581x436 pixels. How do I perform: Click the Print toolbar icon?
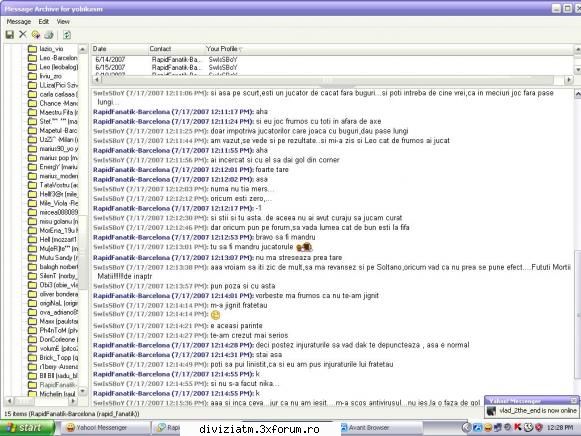pos(49,35)
